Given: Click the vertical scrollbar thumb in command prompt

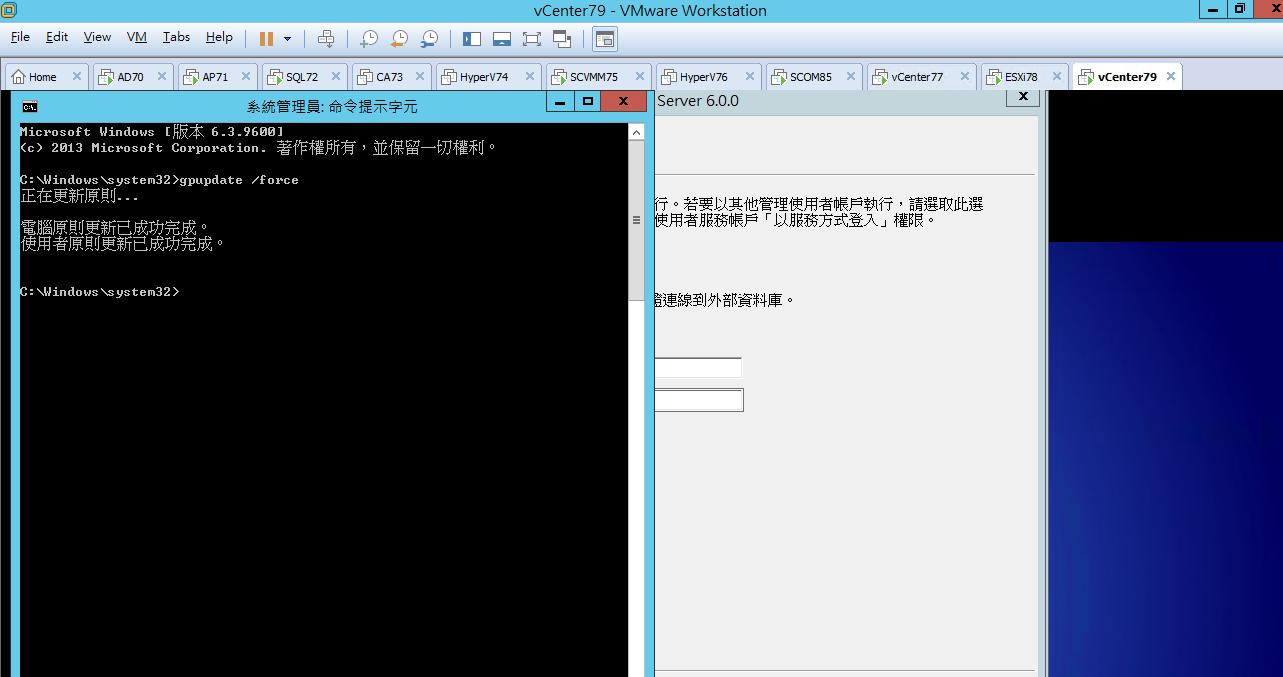Looking at the screenshot, I should 636,220.
